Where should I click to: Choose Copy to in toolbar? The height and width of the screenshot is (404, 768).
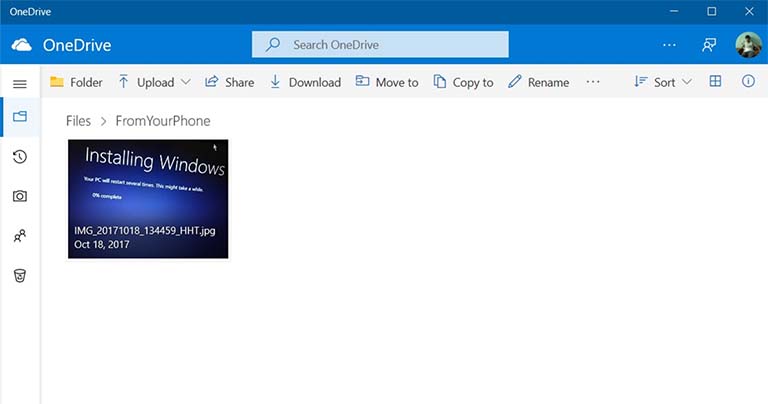pyautogui.click(x=463, y=82)
